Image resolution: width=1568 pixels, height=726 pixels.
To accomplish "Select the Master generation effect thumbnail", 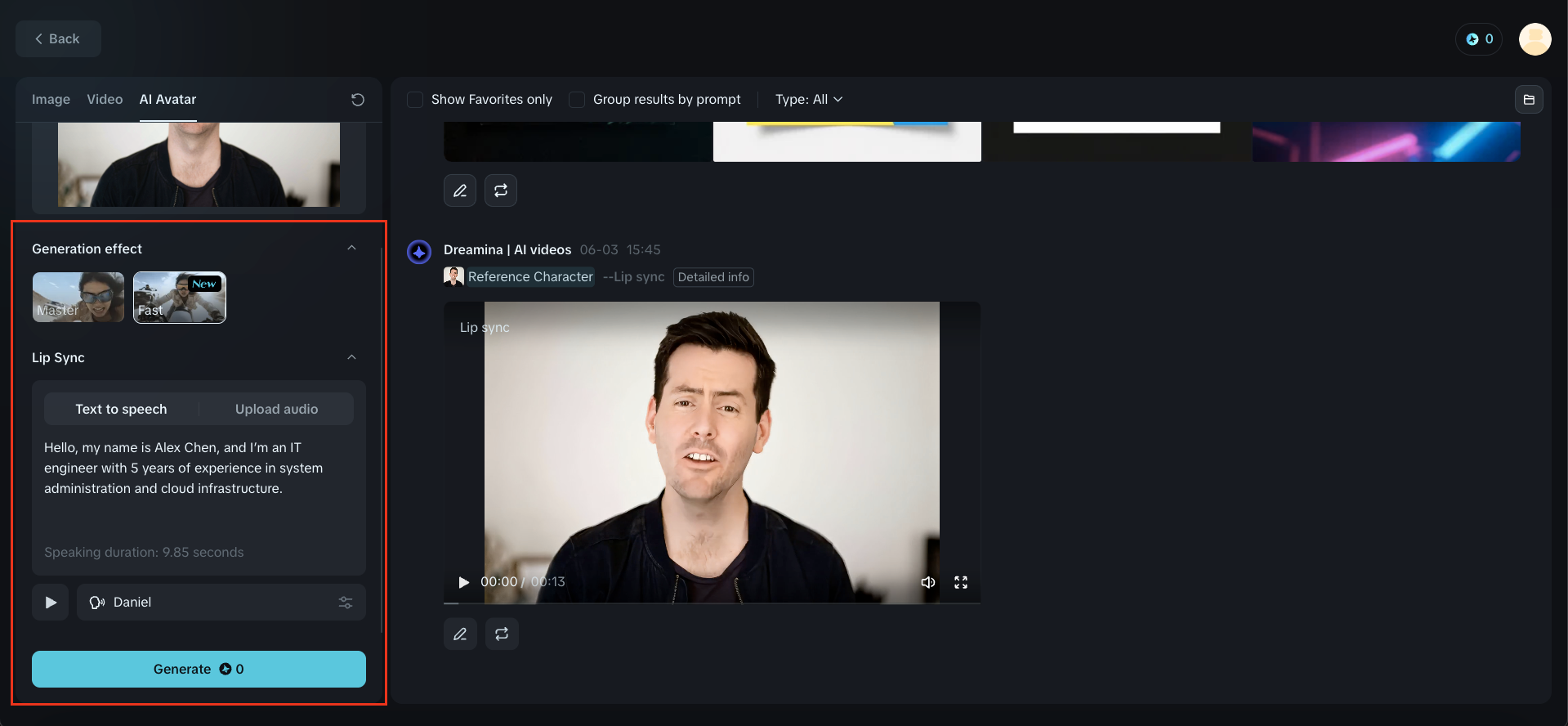I will point(78,298).
